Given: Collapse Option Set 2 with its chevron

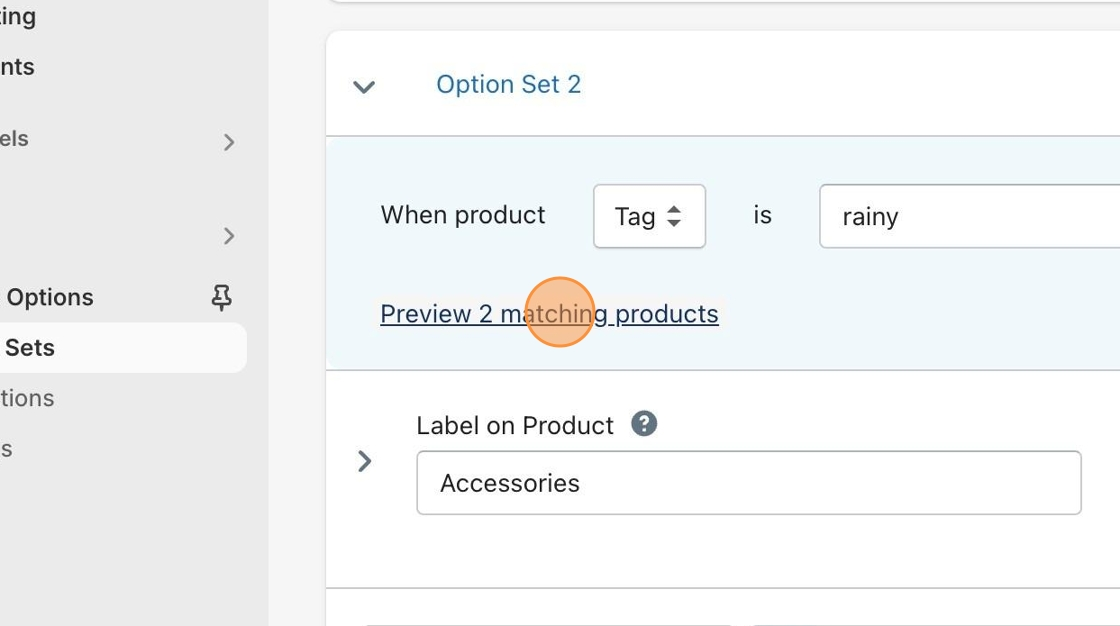Looking at the screenshot, I should coord(364,87).
